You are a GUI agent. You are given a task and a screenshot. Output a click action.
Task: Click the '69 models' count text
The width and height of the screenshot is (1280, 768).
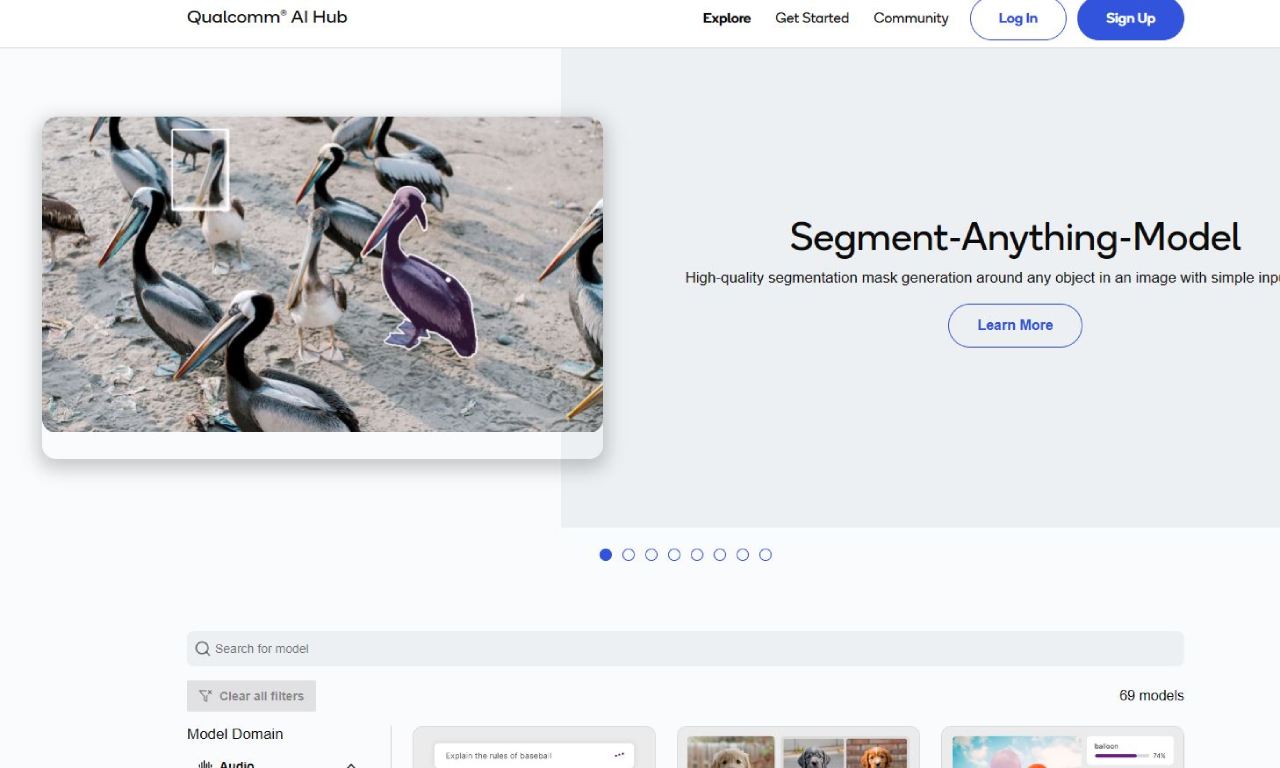pyautogui.click(x=1151, y=696)
